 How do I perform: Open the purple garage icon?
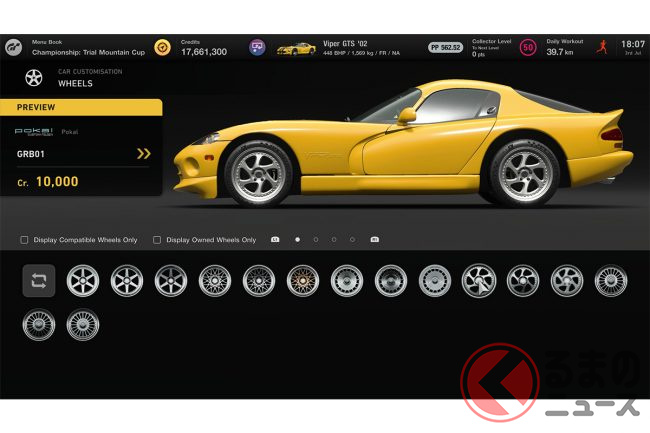tap(257, 47)
